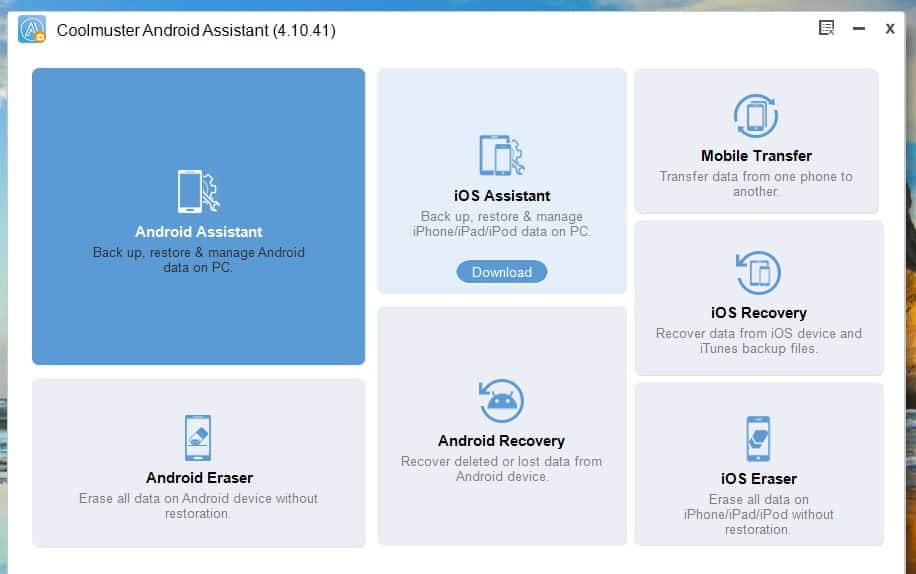Click the Android Eraser phone icon

[x=199, y=438]
